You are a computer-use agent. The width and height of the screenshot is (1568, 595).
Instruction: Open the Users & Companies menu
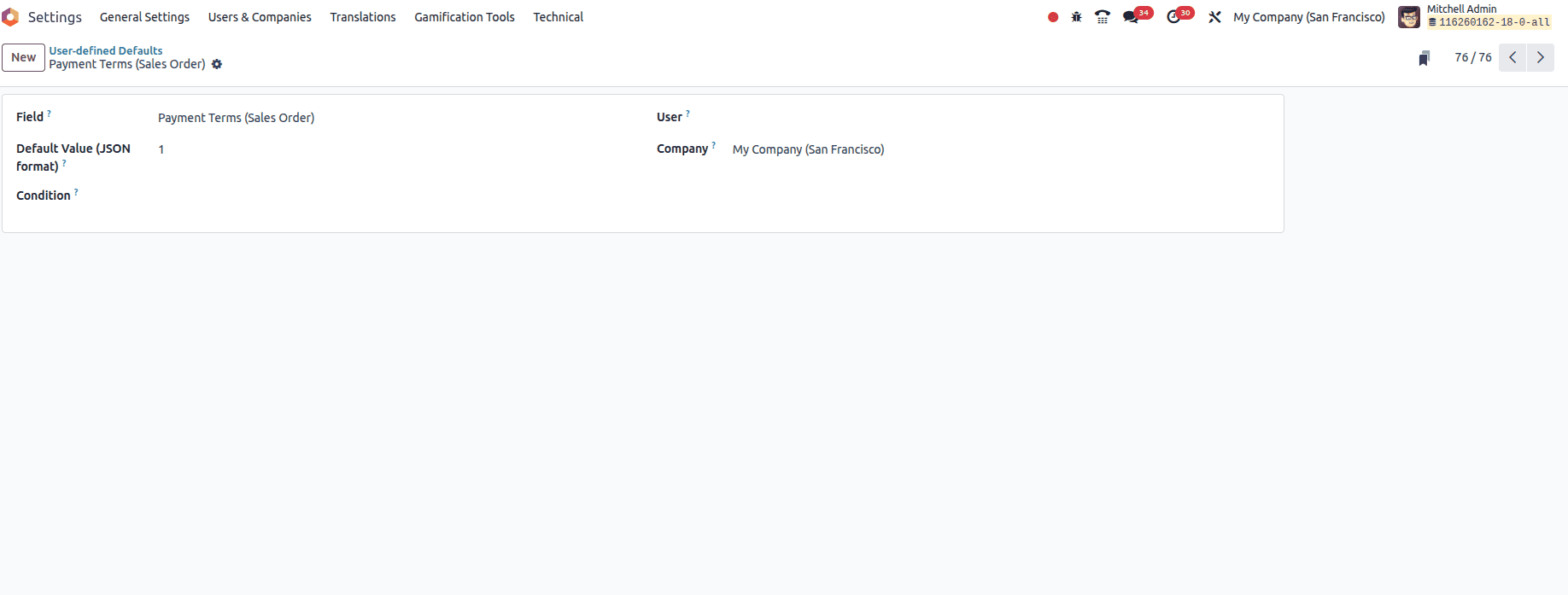(x=260, y=17)
